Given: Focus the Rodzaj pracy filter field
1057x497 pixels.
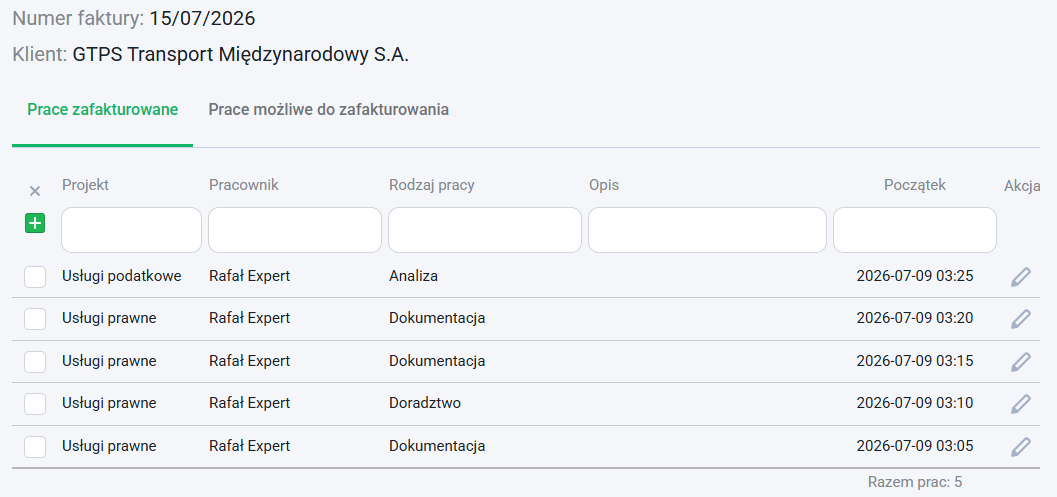Looking at the screenshot, I should (x=485, y=230).
